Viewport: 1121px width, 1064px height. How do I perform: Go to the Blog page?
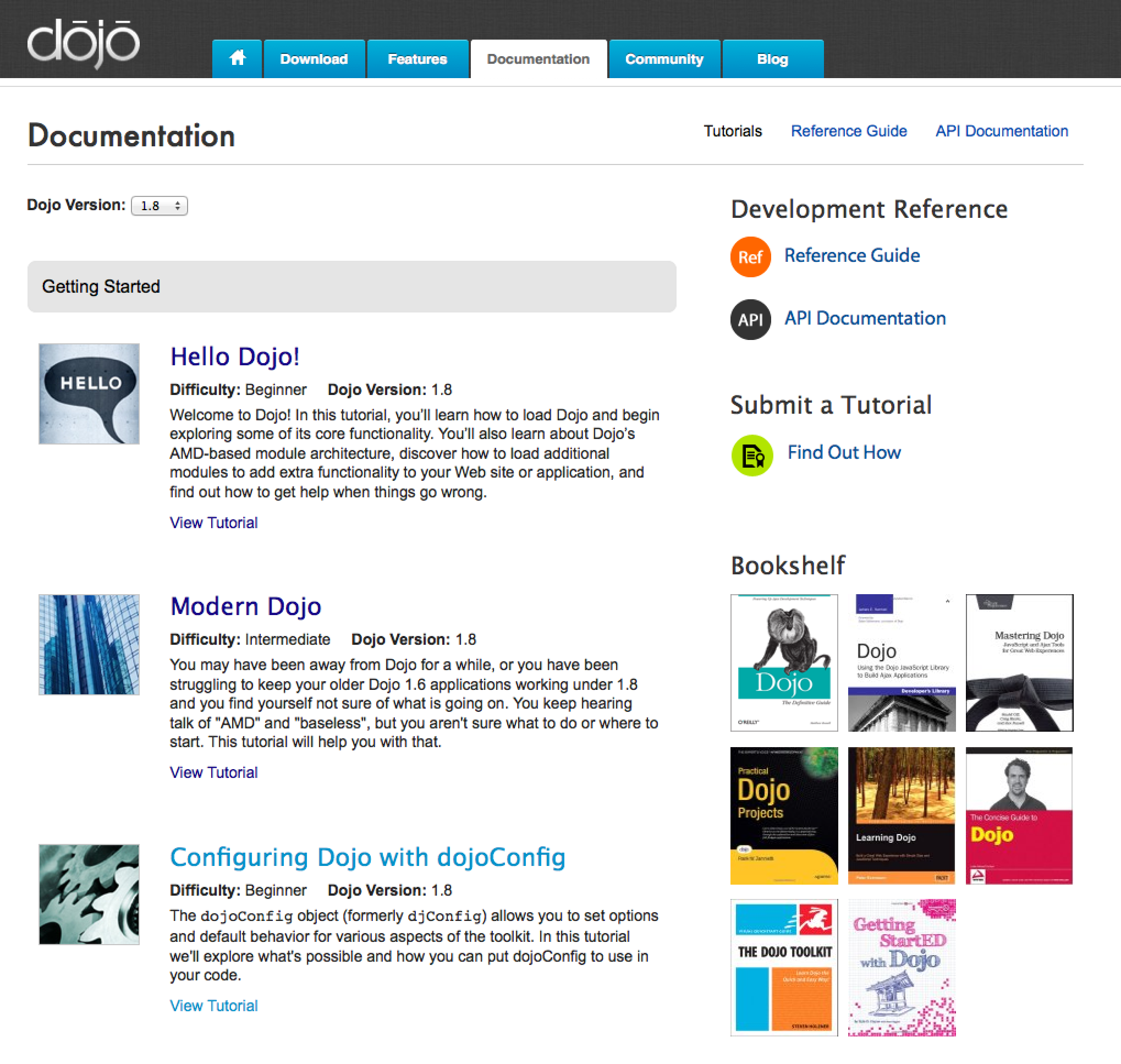click(x=772, y=58)
